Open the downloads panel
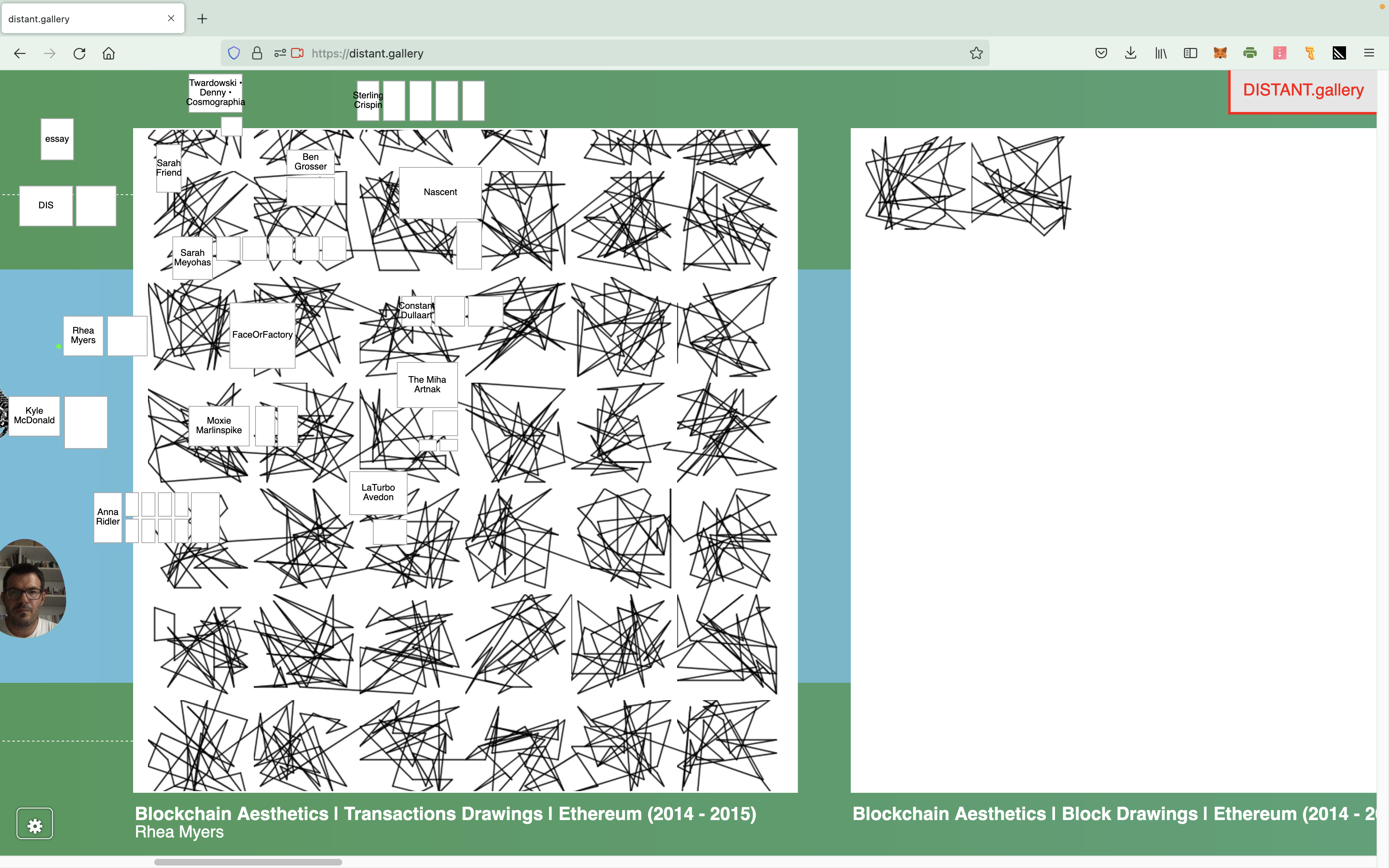 tap(1131, 53)
